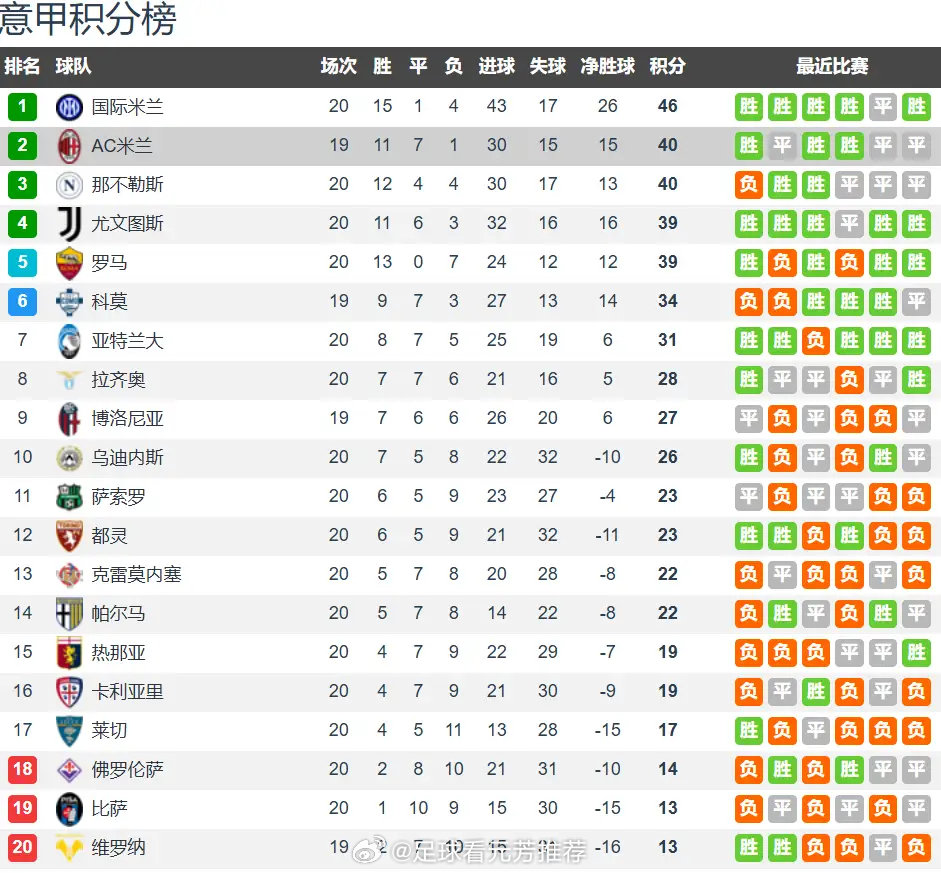This screenshot has width=941, height=873.
Task: Click Napoli's first orange 负 result badge
Action: click(749, 185)
